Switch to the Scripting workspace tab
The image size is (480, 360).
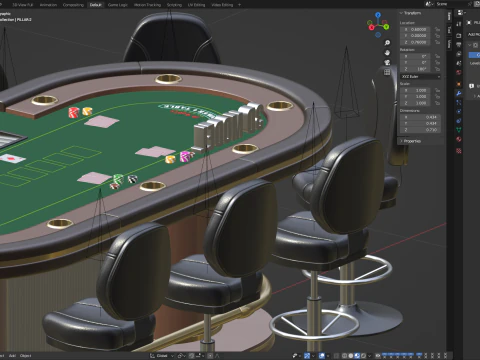pos(174,5)
